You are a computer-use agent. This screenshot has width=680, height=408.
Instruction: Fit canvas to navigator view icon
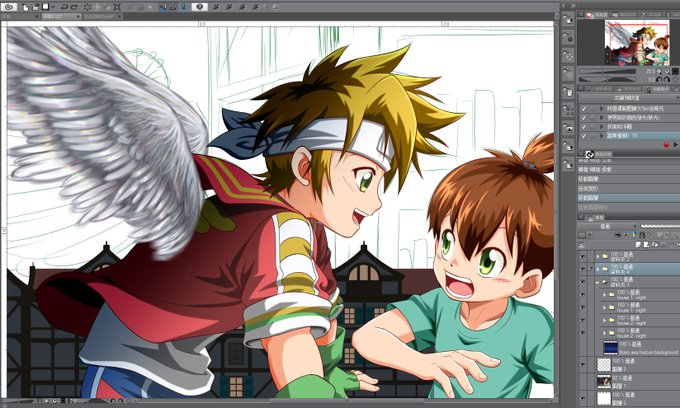point(675,71)
